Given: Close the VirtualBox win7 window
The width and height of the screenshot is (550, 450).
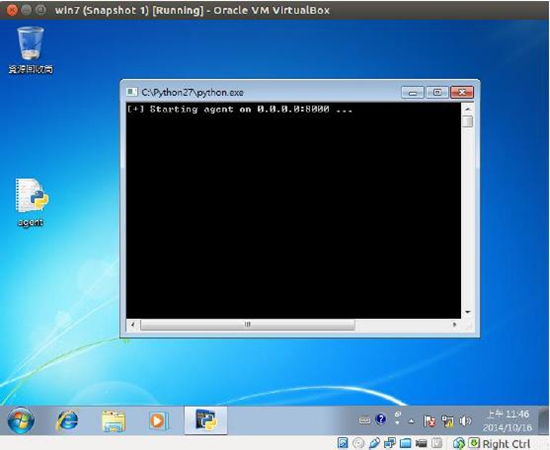Looking at the screenshot, I should point(12,10).
